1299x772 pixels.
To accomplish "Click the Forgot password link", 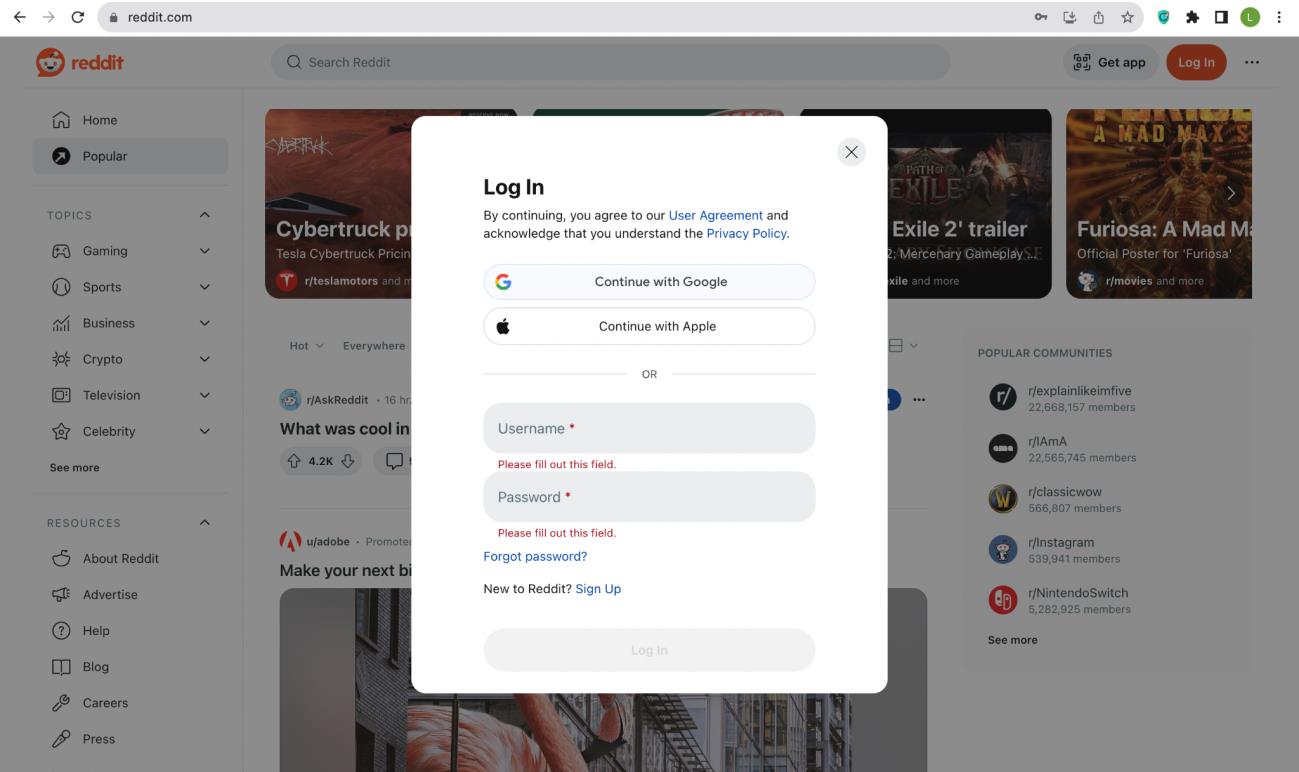I will 535,556.
